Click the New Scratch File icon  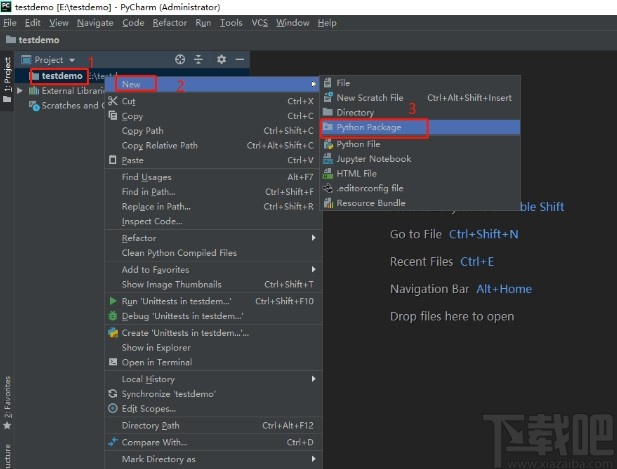pyautogui.click(x=328, y=97)
